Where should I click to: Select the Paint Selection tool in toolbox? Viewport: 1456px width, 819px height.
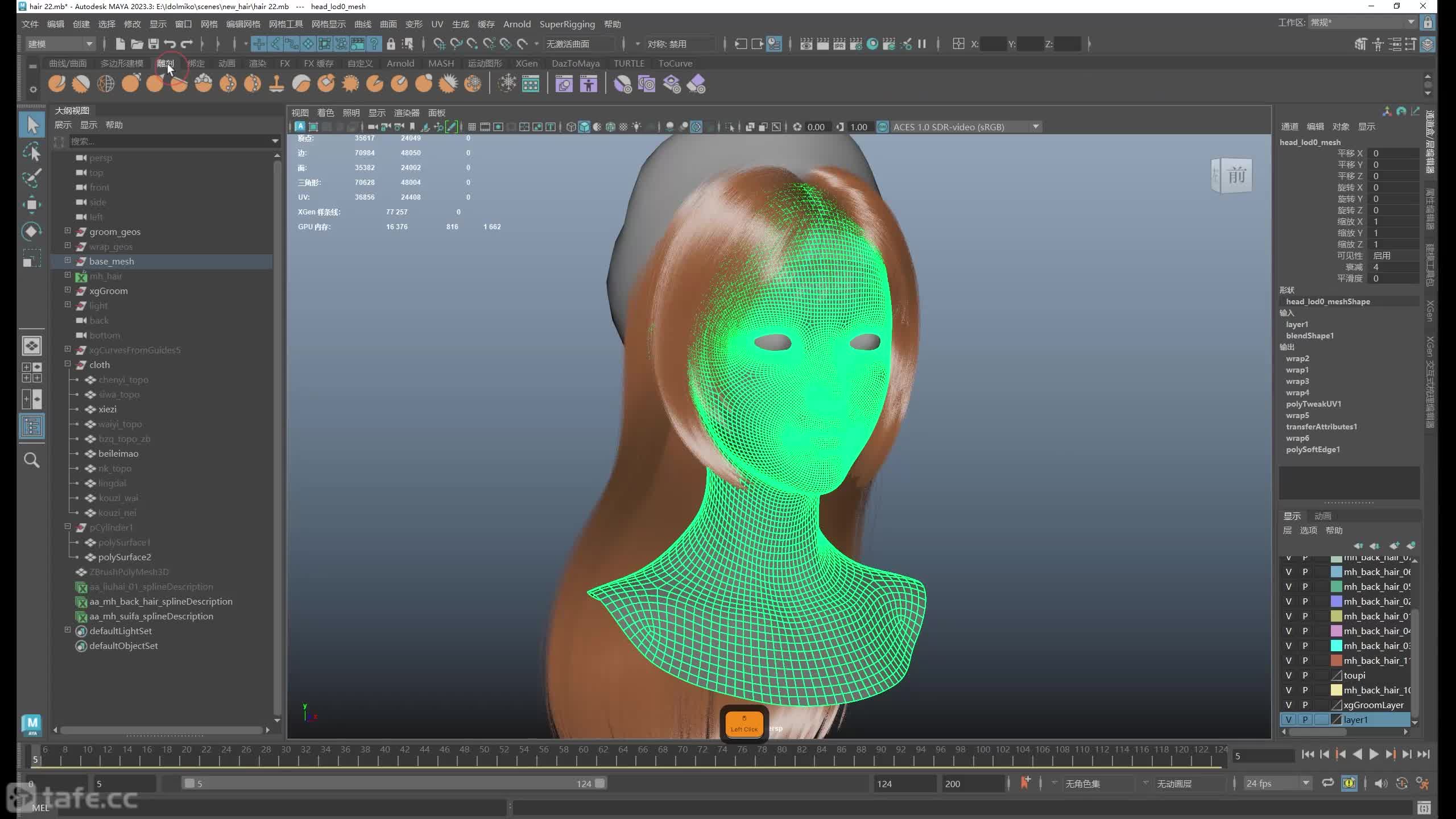pyautogui.click(x=32, y=178)
